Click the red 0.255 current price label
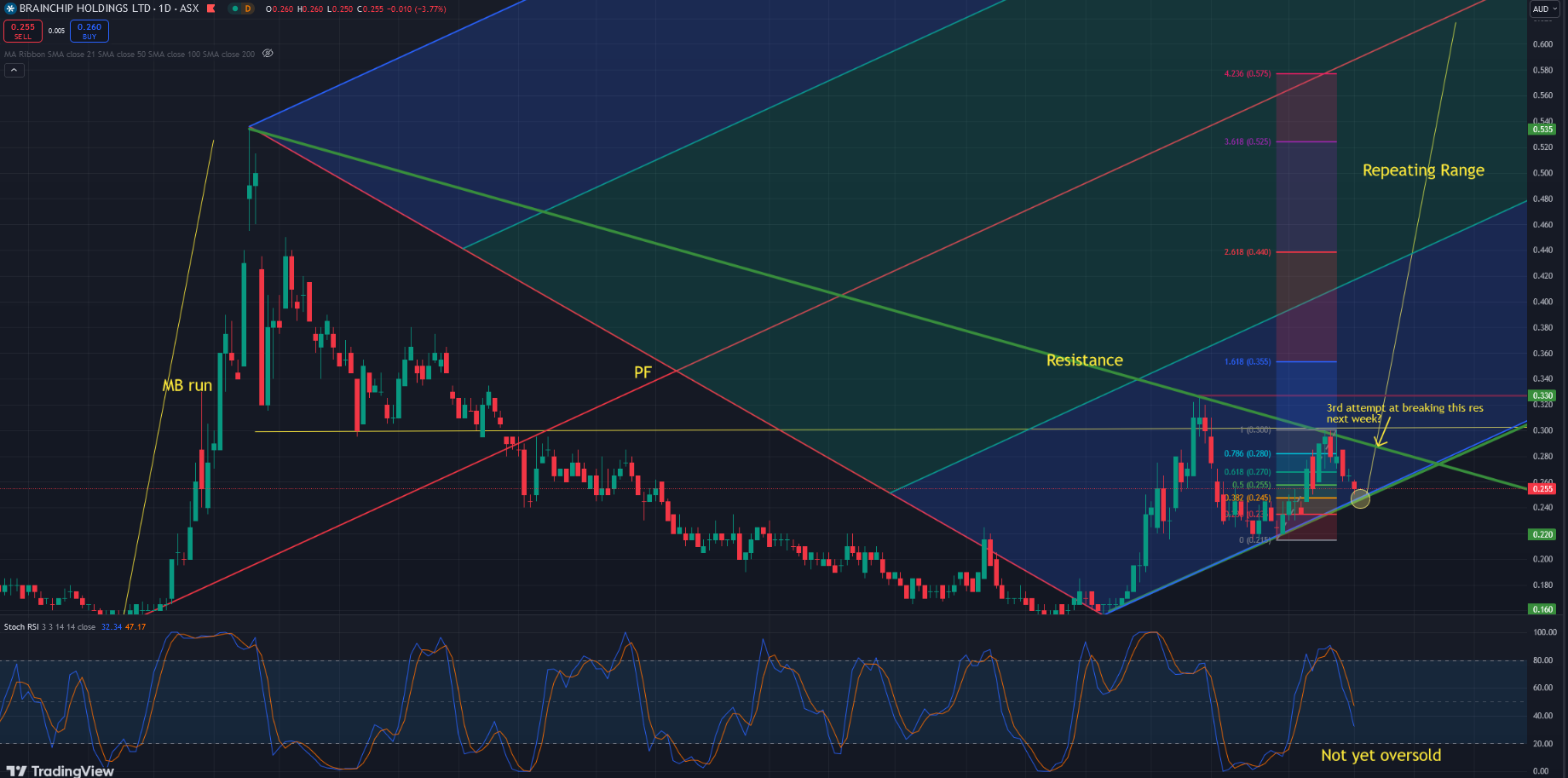This screenshot has width=1568, height=778. tap(1543, 488)
